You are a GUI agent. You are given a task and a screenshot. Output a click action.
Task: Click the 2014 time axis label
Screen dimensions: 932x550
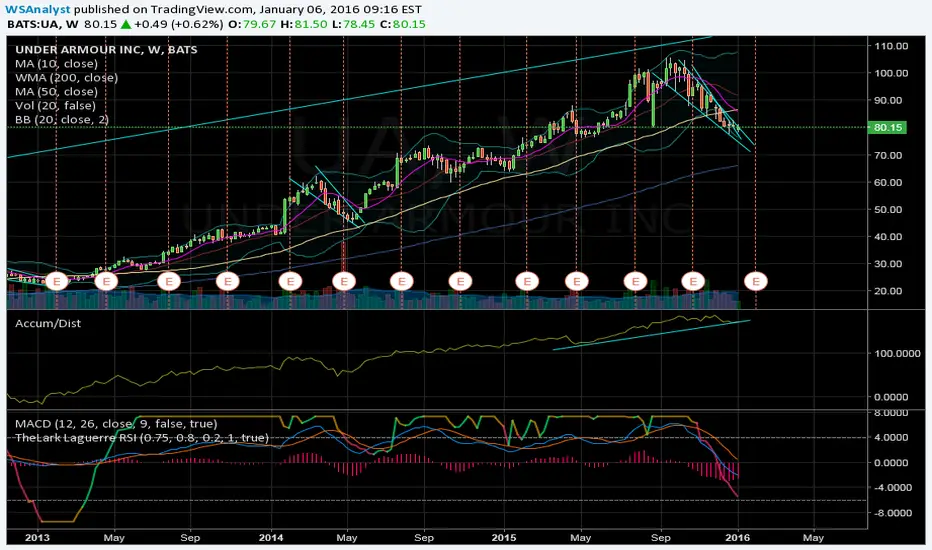[x=271, y=538]
